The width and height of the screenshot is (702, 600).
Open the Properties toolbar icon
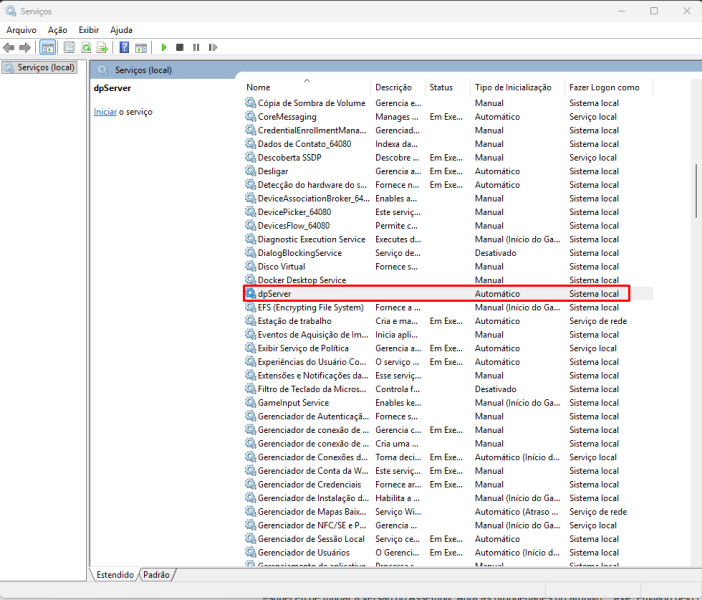69,47
